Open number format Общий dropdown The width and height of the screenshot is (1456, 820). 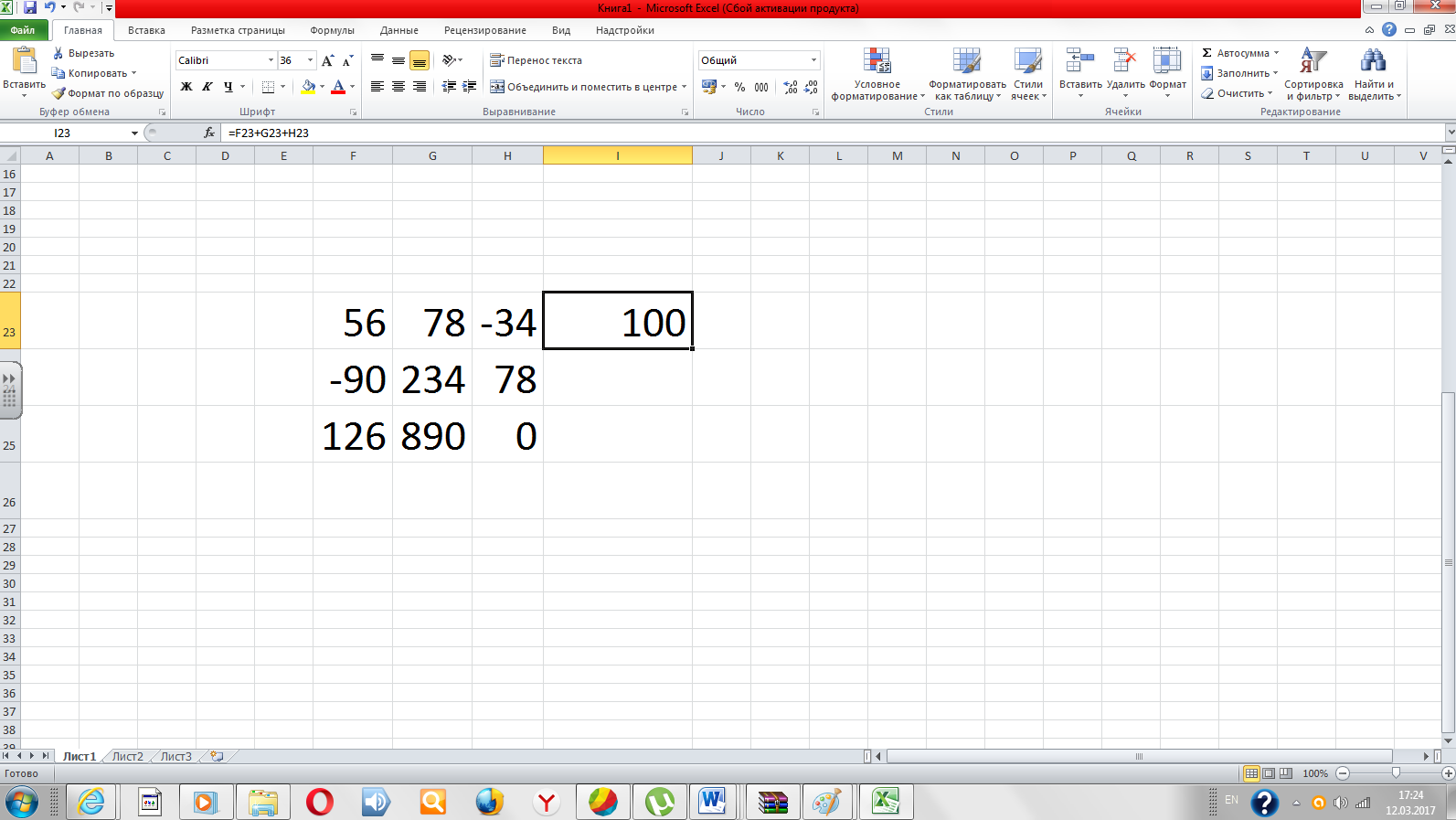click(813, 60)
